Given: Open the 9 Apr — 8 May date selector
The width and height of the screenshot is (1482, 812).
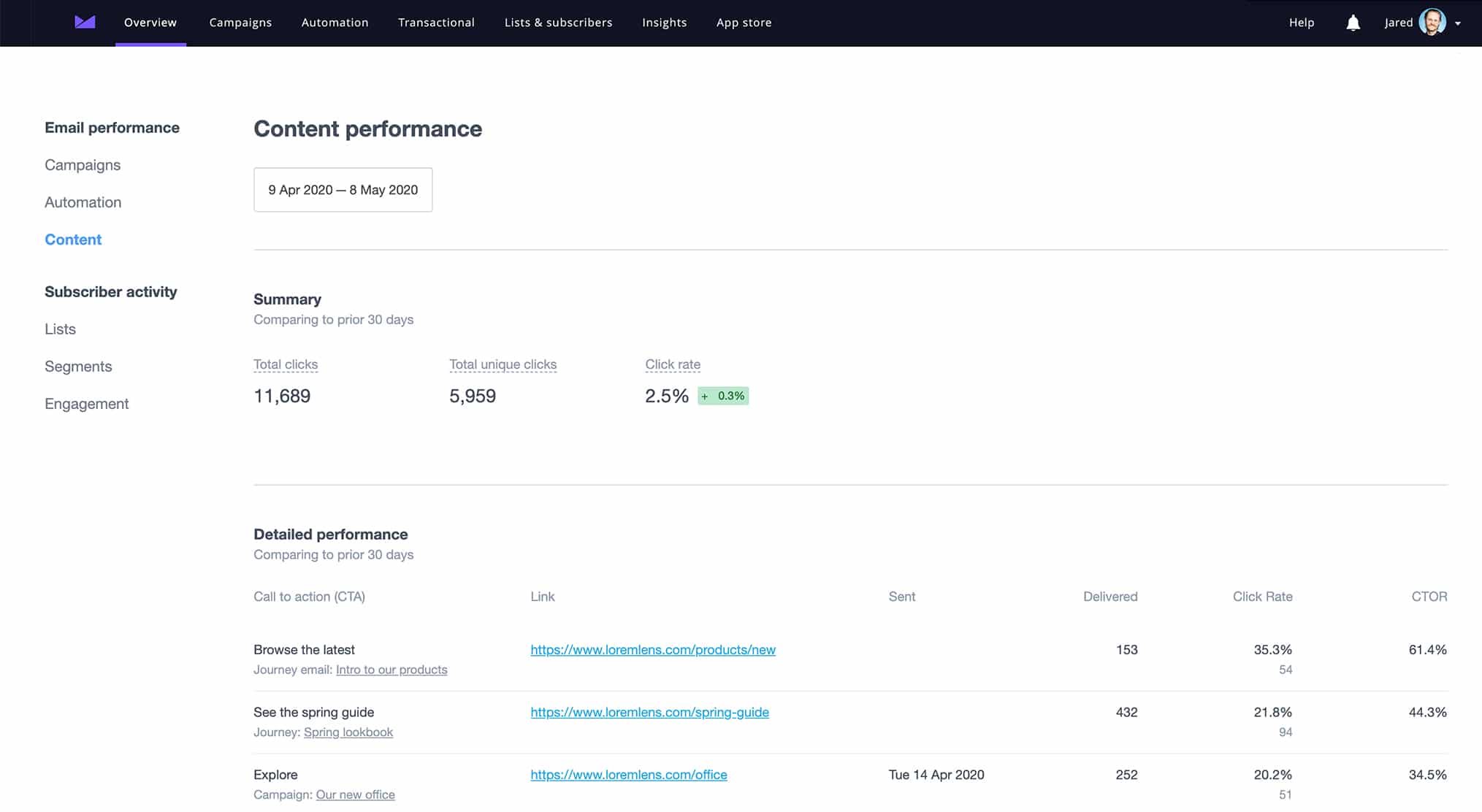Looking at the screenshot, I should (x=343, y=189).
